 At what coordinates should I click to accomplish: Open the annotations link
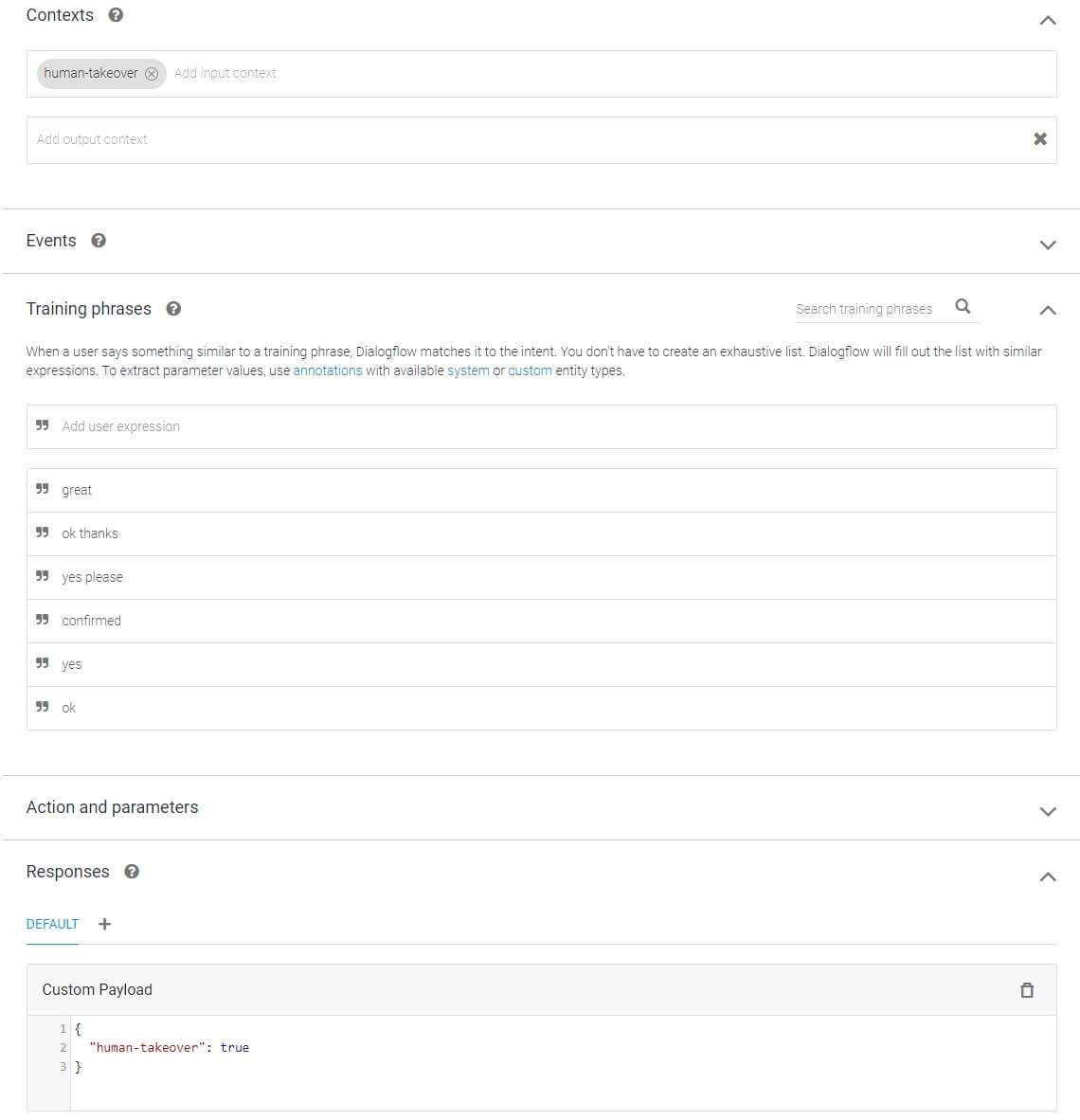click(328, 370)
